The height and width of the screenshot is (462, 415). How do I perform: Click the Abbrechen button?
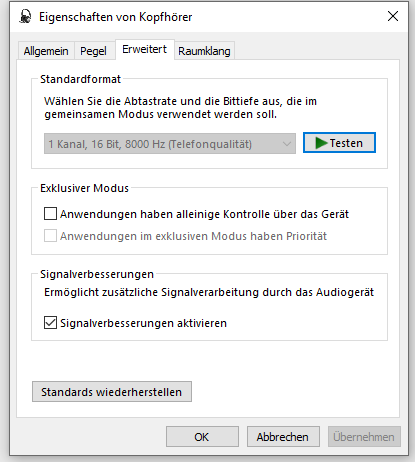click(283, 437)
